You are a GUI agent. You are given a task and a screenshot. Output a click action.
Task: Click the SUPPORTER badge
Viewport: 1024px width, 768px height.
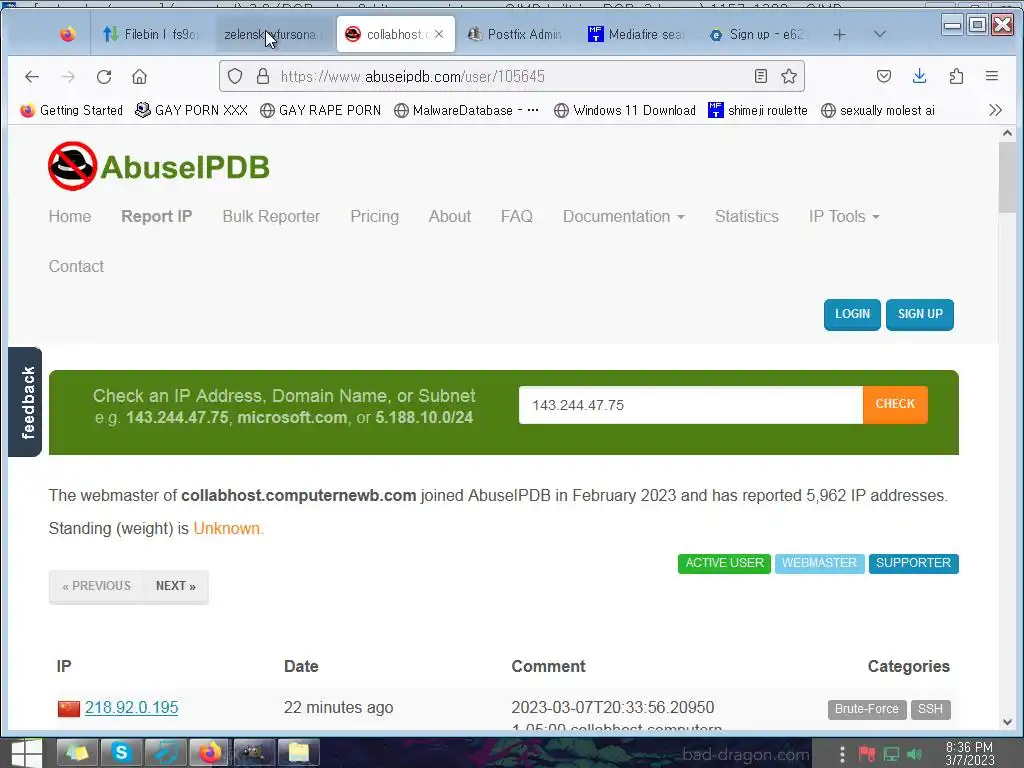tap(913, 563)
